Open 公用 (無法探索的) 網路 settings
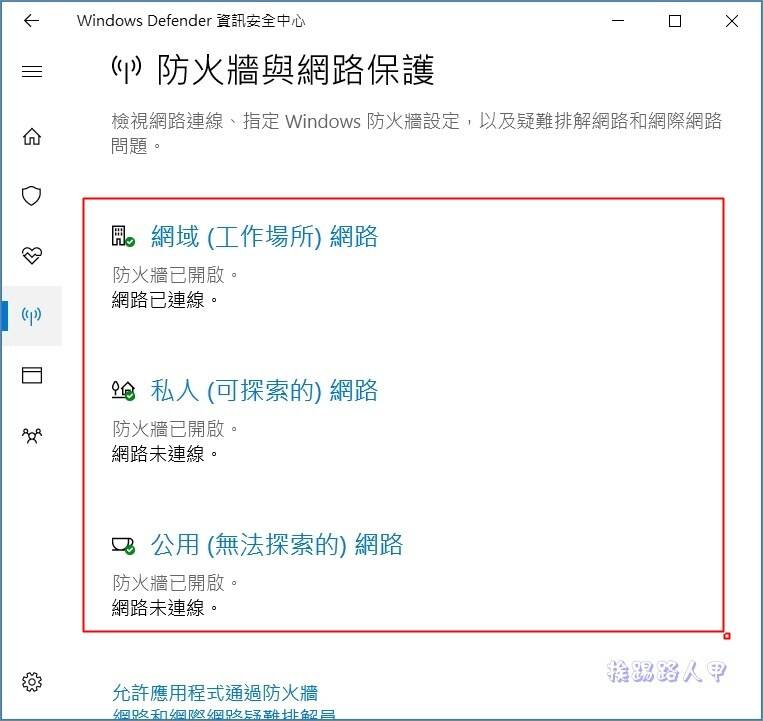Viewport: 763px width, 721px height. [x=277, y=544]
